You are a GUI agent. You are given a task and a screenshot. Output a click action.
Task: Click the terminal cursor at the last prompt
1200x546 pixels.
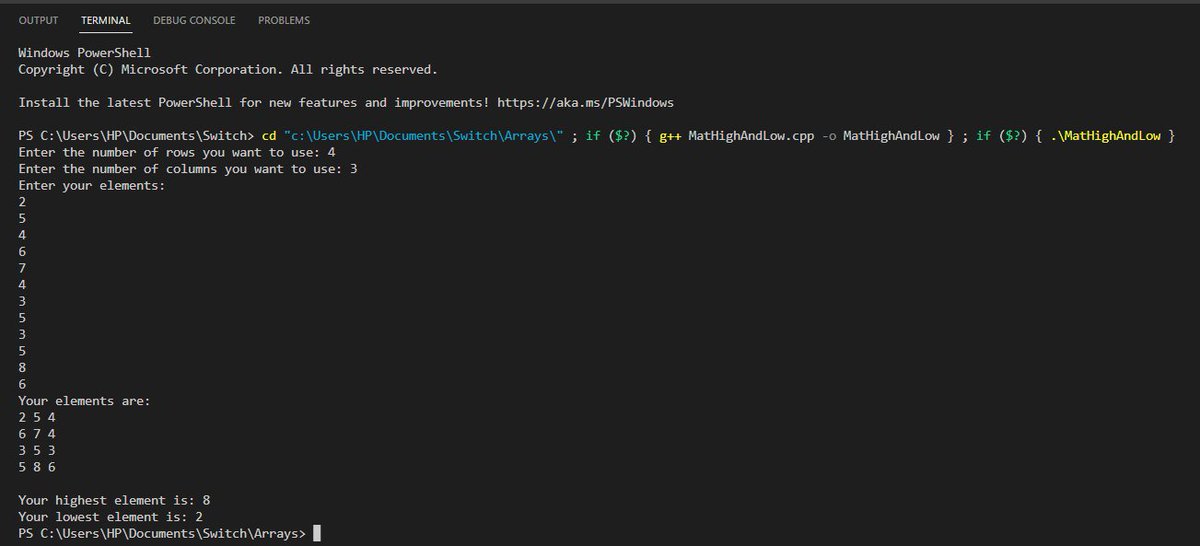317,534
